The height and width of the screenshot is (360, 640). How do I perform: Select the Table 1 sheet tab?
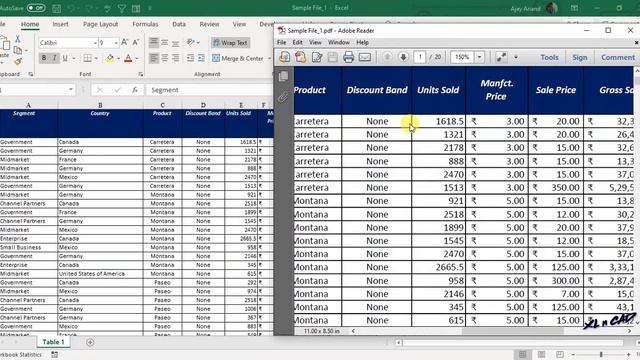pos(53,342)
